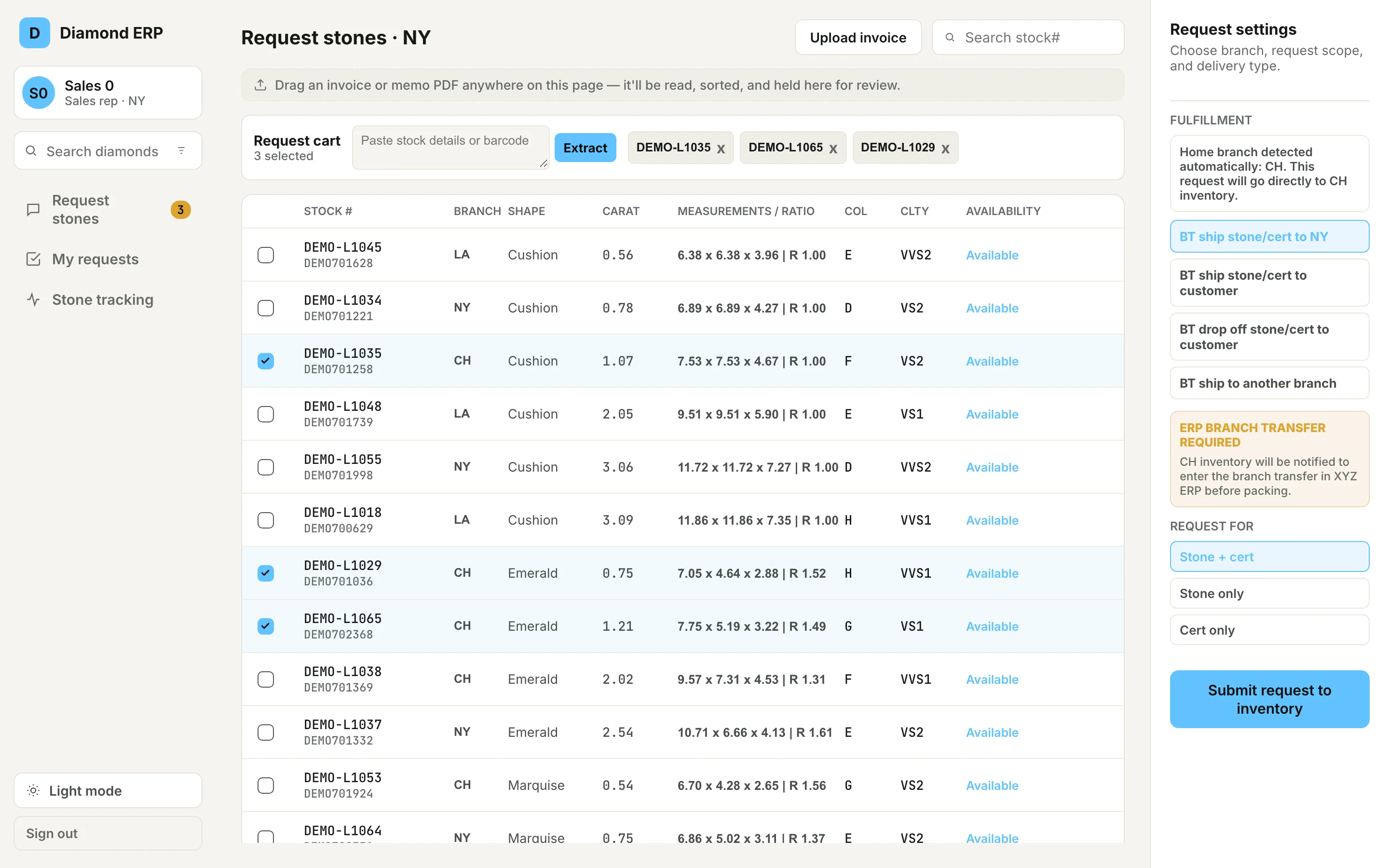Choose Stone + cert request option
1389x868 pixels.
pos(1269,557)
